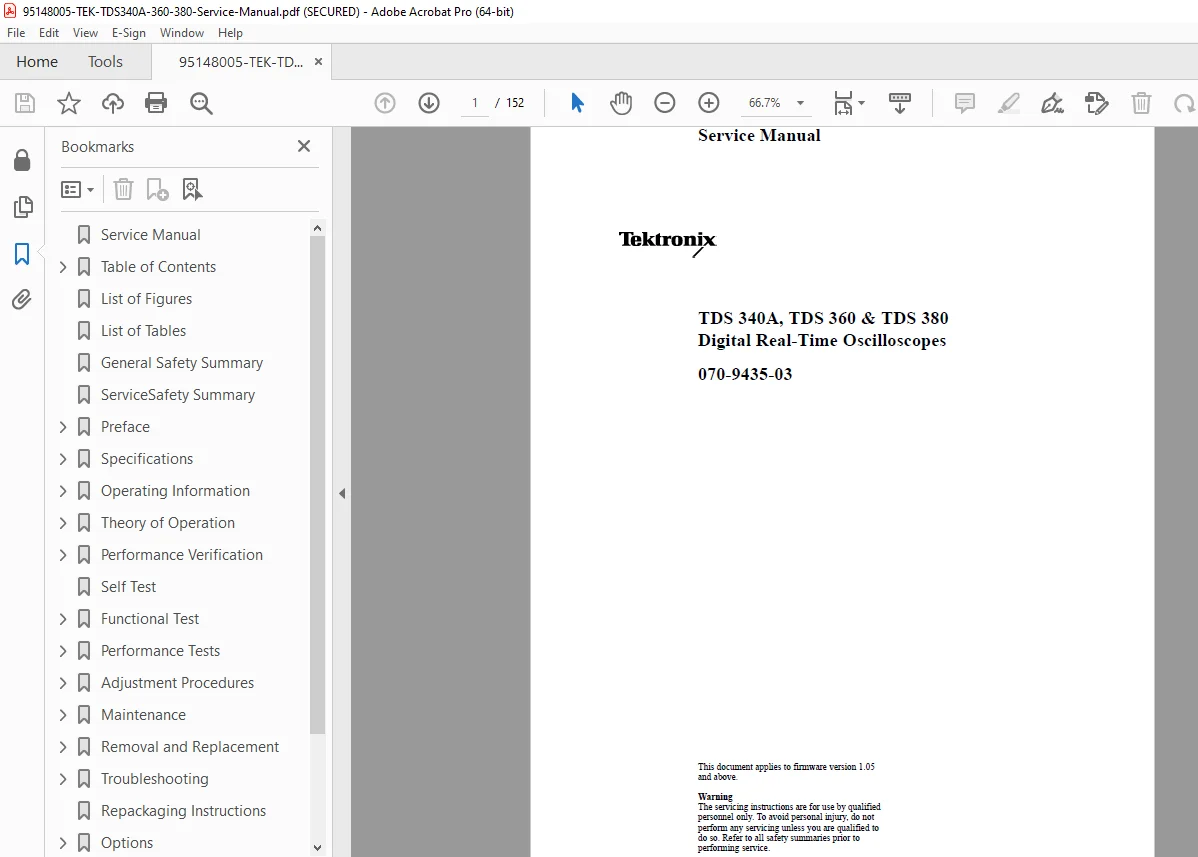This screenshot has width=1198, height=857.
Task: Select the Highlight text tool
Action: pyautogui.click(x=1009, y=102)
